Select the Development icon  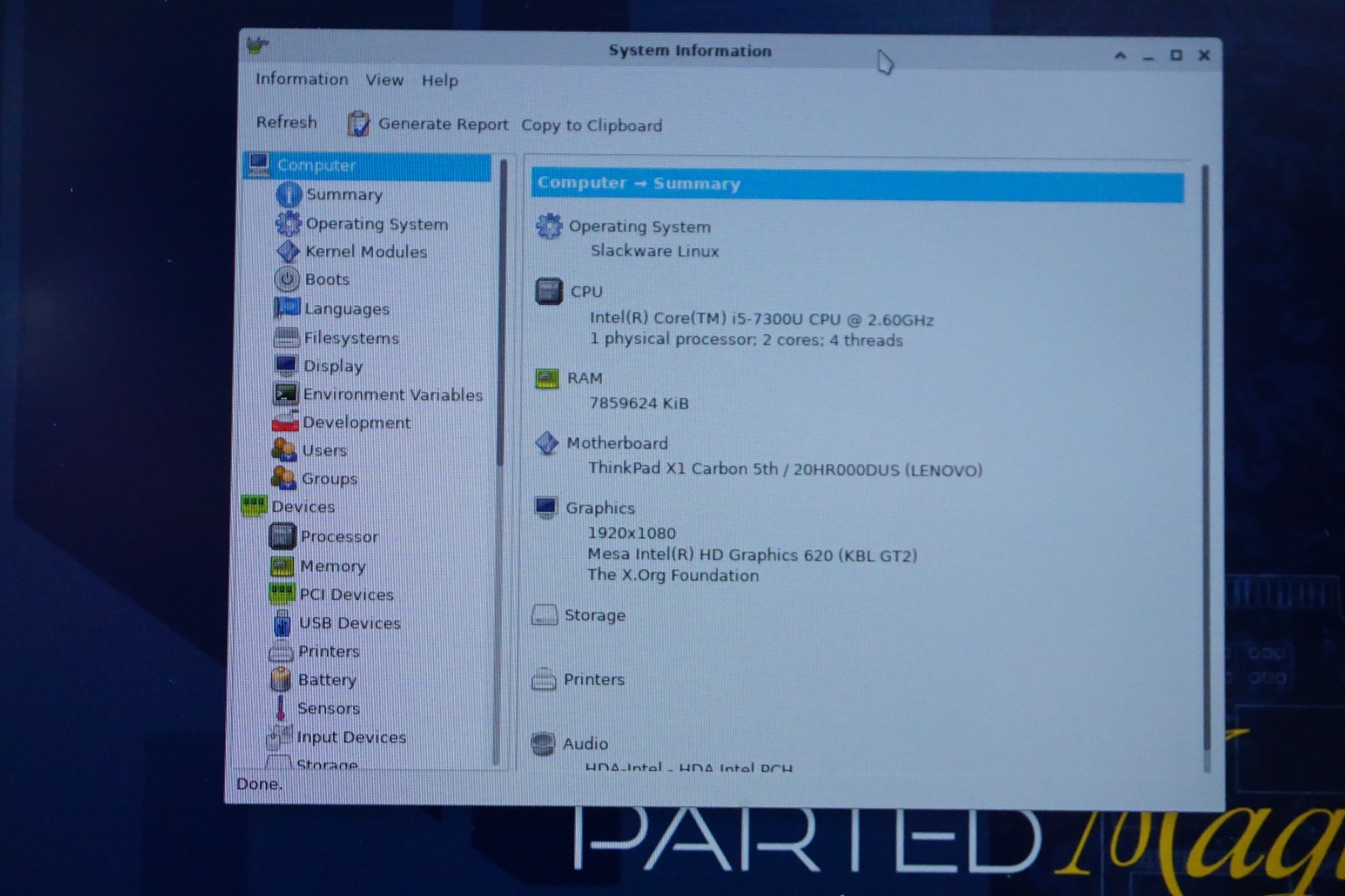285,422
